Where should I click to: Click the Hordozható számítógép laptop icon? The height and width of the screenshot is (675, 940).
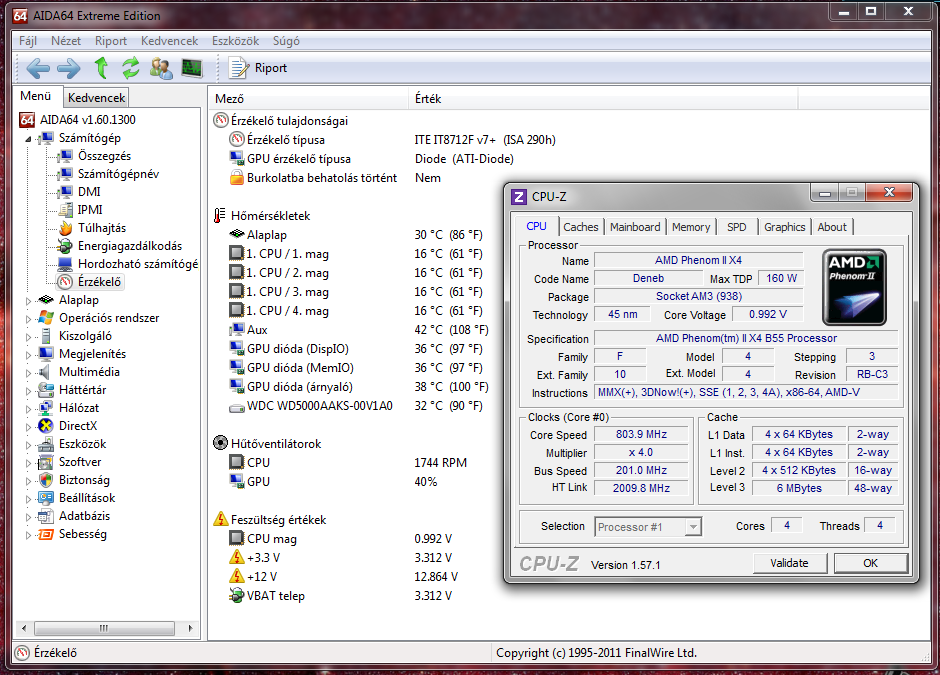65,264
